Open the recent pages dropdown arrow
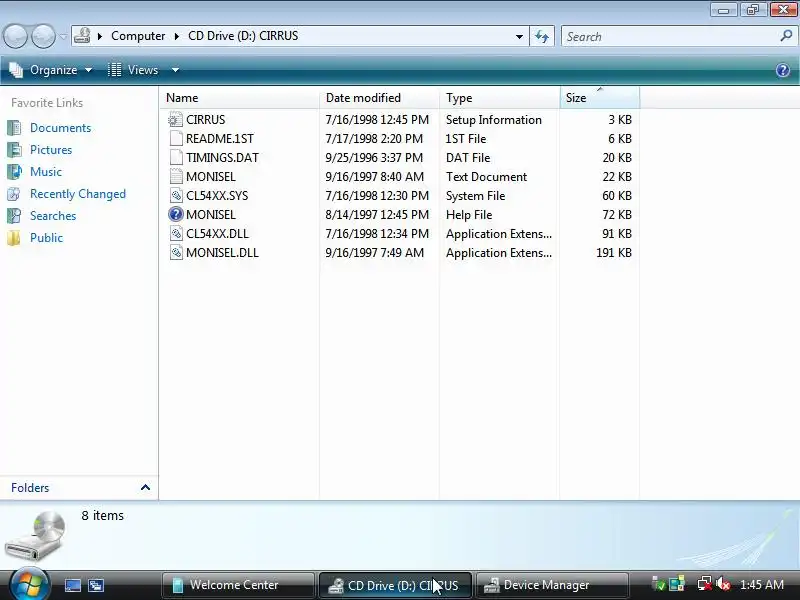 click(63, 36)
